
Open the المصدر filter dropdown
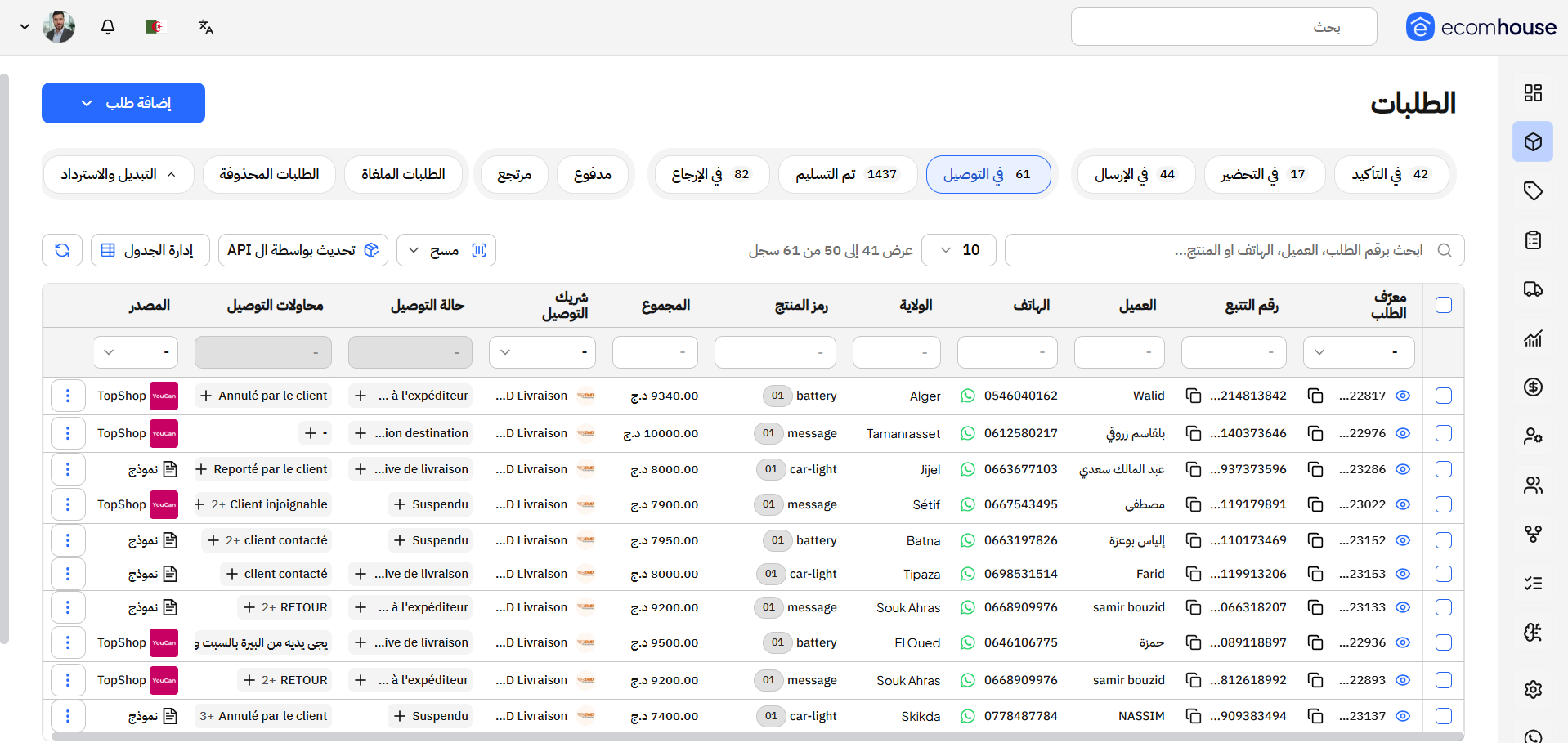(x=136, y=352)
